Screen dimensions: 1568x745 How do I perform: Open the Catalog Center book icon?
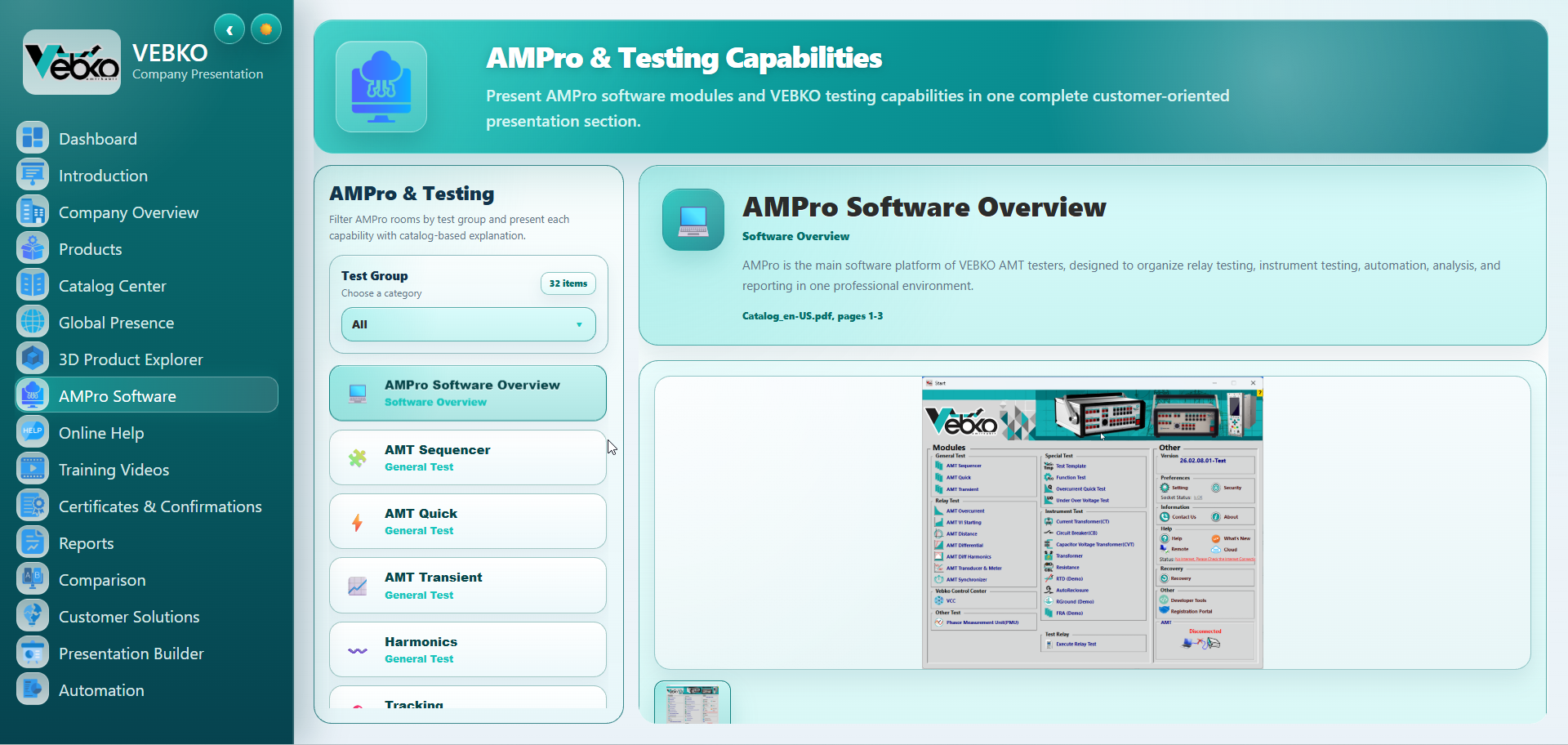click(x=33, y=285)
